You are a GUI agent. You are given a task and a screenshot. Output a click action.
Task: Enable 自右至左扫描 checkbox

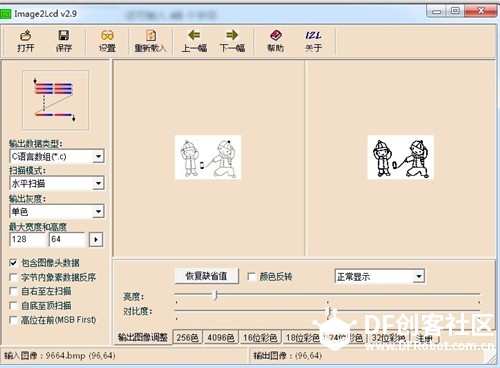[13, 291]
